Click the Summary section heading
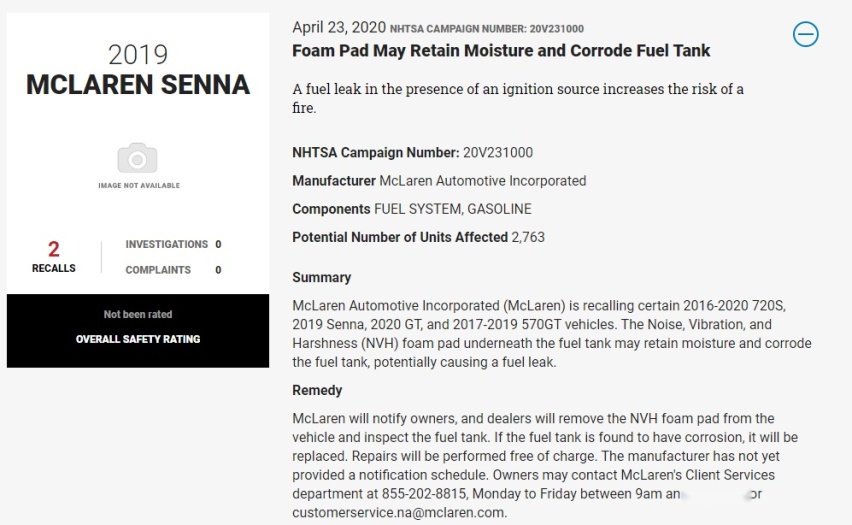Screen dimensions: 852x525 tap(322, 278)
